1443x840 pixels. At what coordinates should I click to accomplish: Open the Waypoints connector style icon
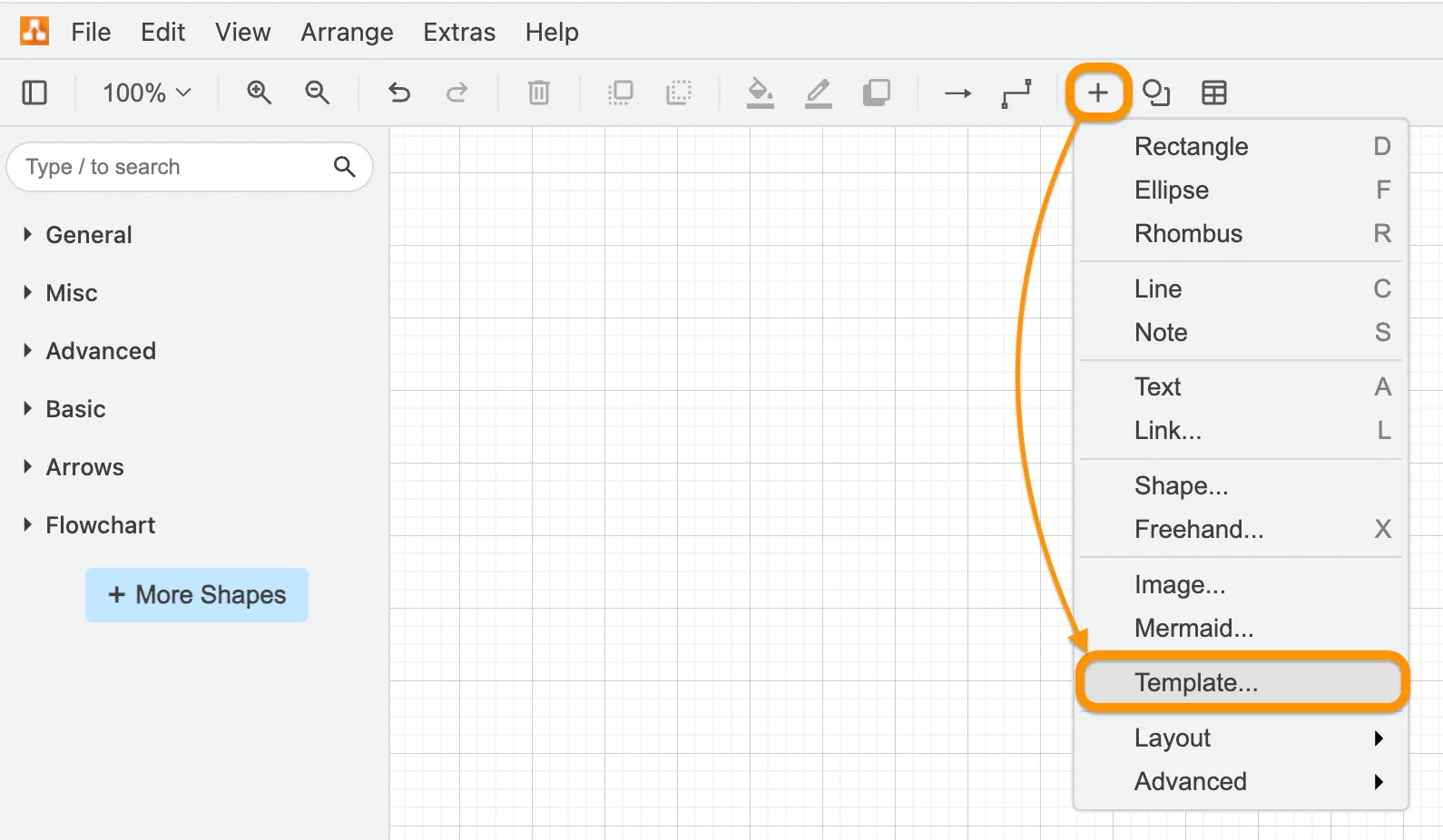coord(1016,93)
